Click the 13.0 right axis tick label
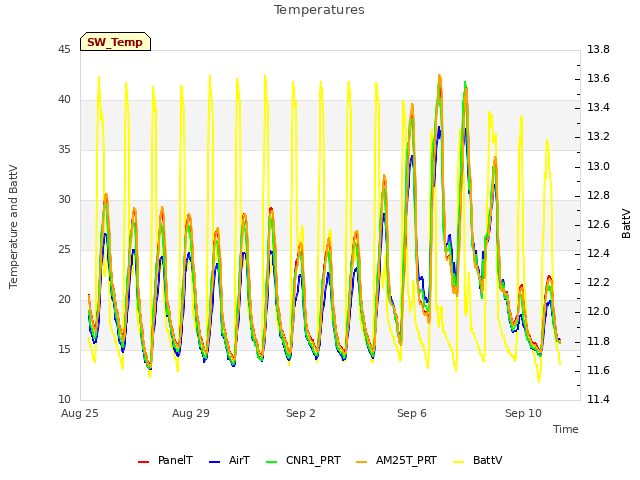640x480 pixels. pyautogui.click(x=598, y=167)
